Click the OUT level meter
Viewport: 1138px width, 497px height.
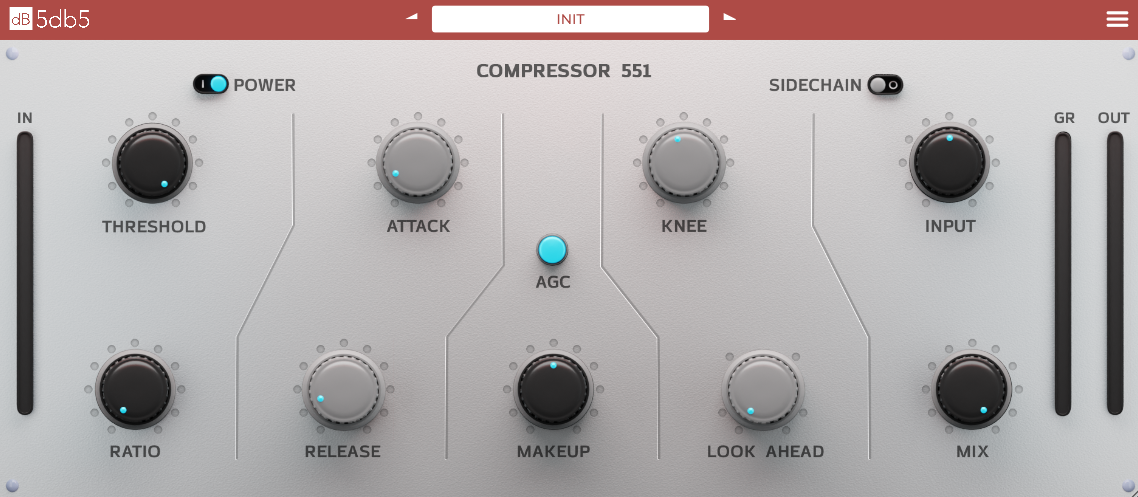click(x=1115, y=273)
